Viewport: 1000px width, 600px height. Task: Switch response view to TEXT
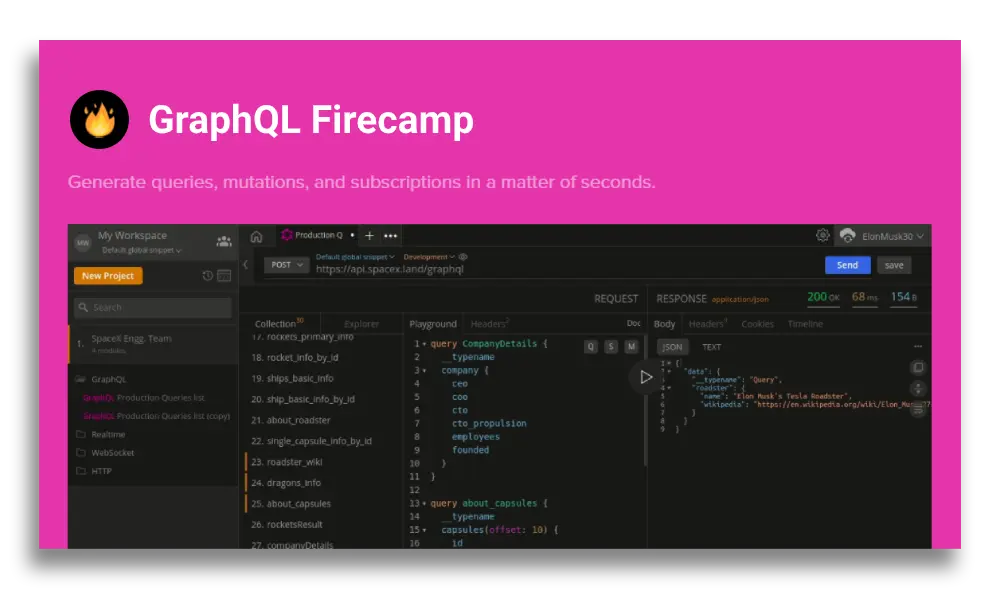711,347
